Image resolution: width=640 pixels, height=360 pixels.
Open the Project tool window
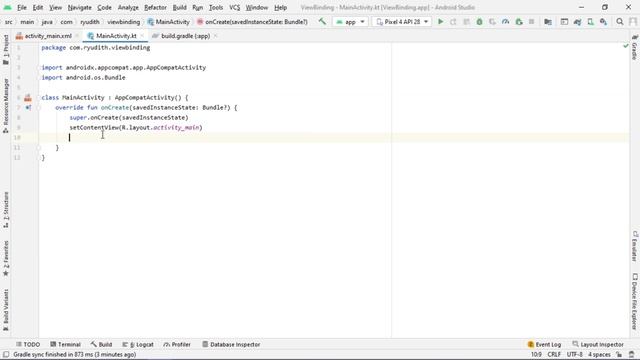[6, 50]
